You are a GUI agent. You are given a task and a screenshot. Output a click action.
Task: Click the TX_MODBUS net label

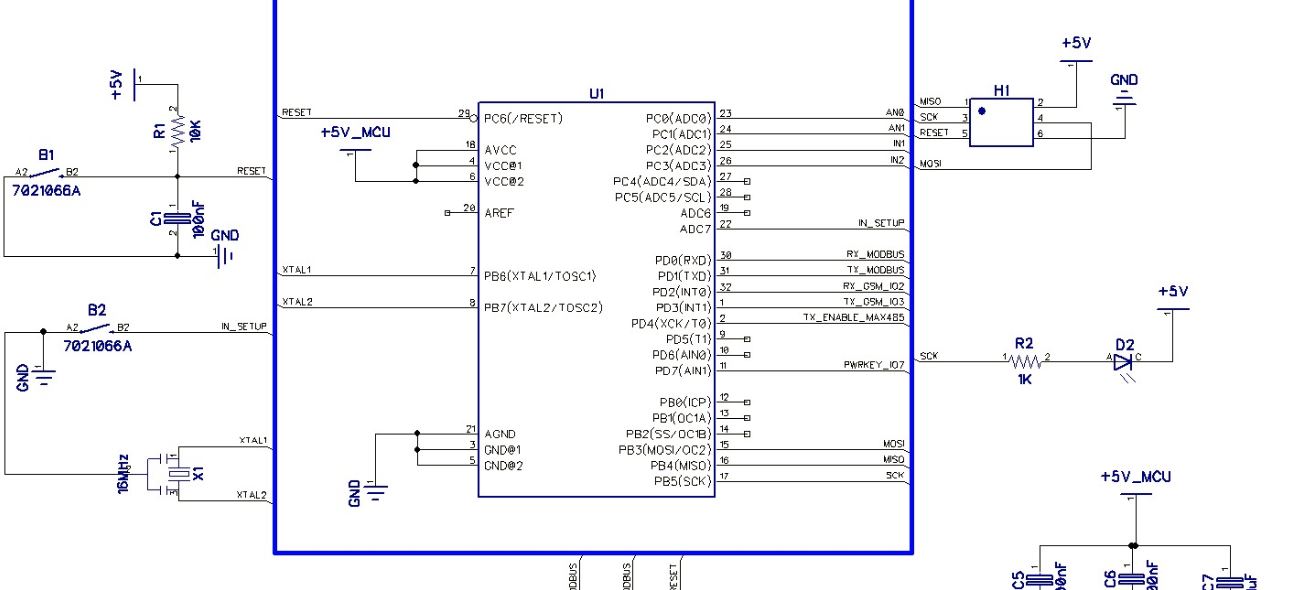tap(875, 271)
